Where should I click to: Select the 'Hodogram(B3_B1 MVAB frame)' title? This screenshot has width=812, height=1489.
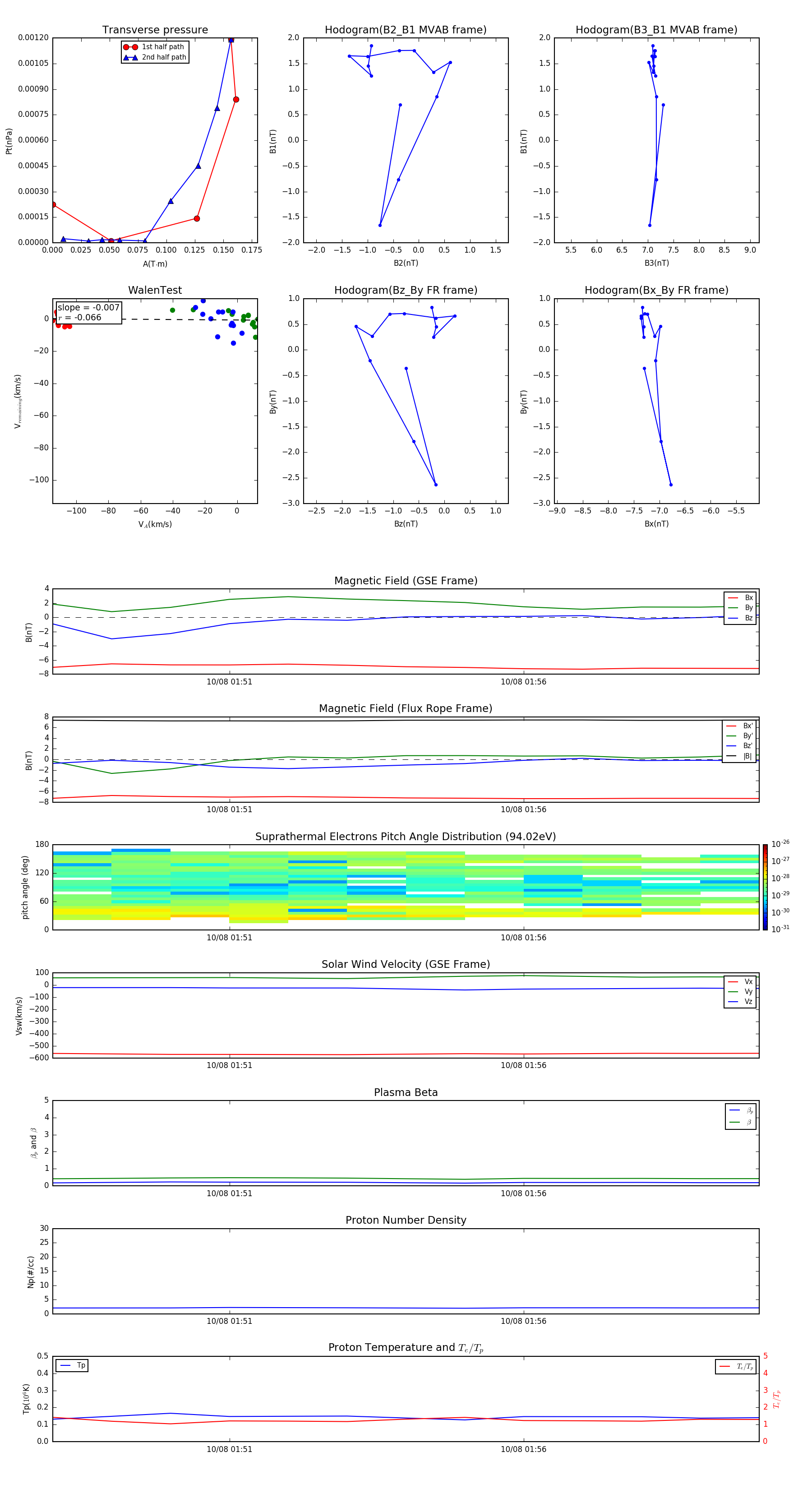pos(656,30)
